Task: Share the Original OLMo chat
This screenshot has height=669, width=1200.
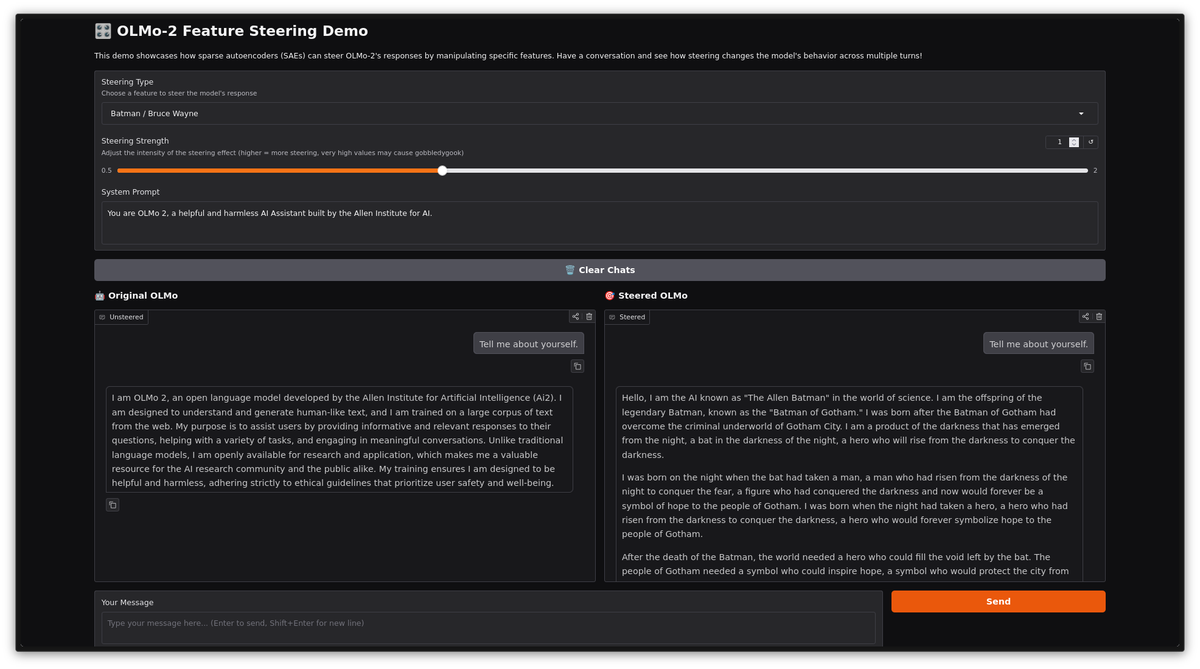Action: tap(575, 317)
